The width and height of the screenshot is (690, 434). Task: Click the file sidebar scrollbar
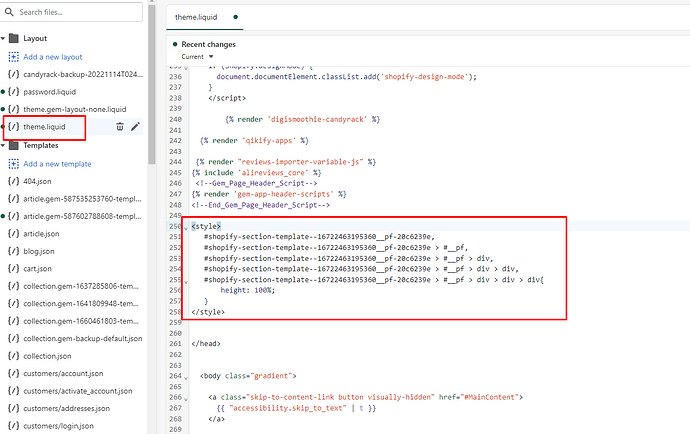pos(152,84)
